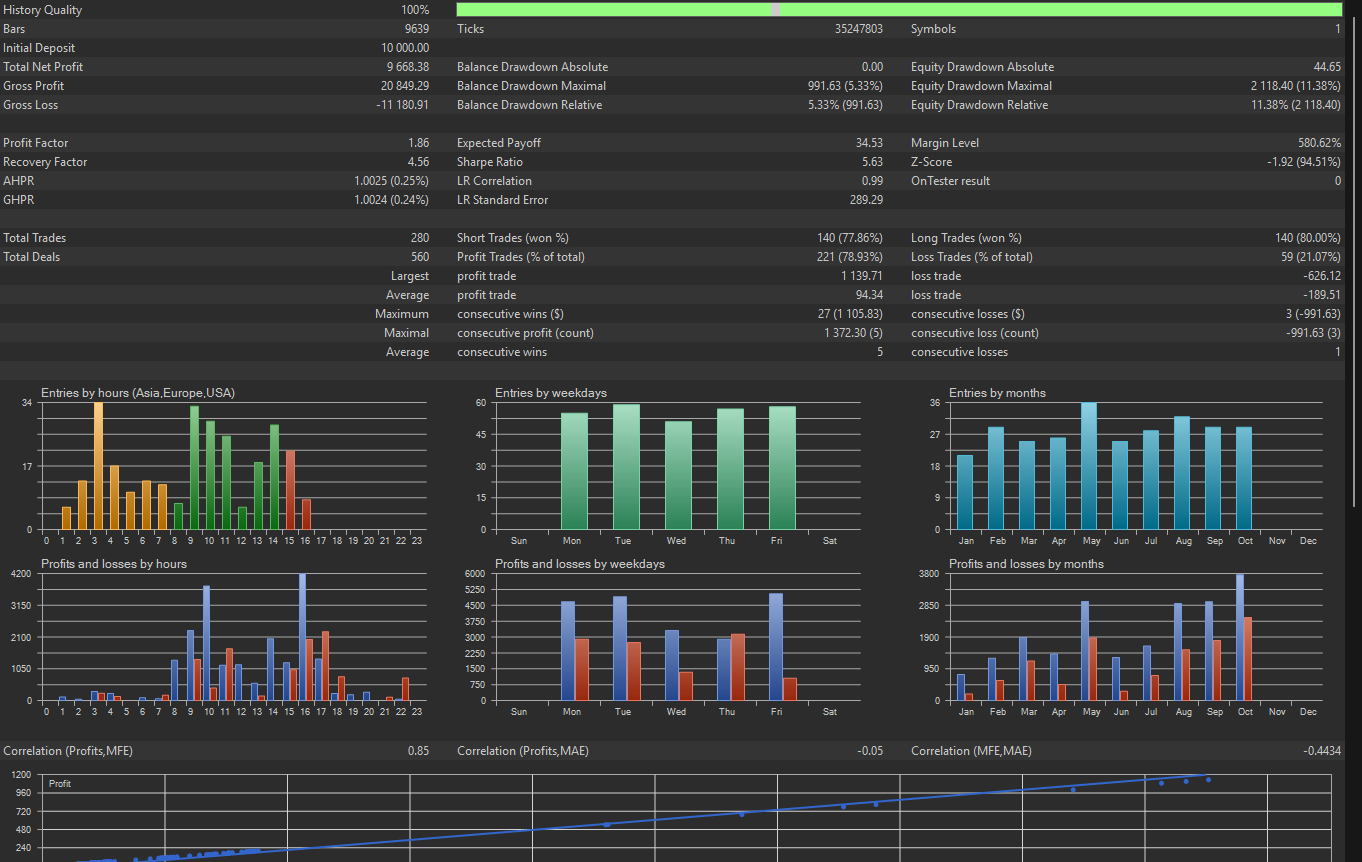This screenshot has width=1362, height=862.
Task: Click October's blue profit bar in months chart
Action: pyautogui.click(x=1240, y=637)
